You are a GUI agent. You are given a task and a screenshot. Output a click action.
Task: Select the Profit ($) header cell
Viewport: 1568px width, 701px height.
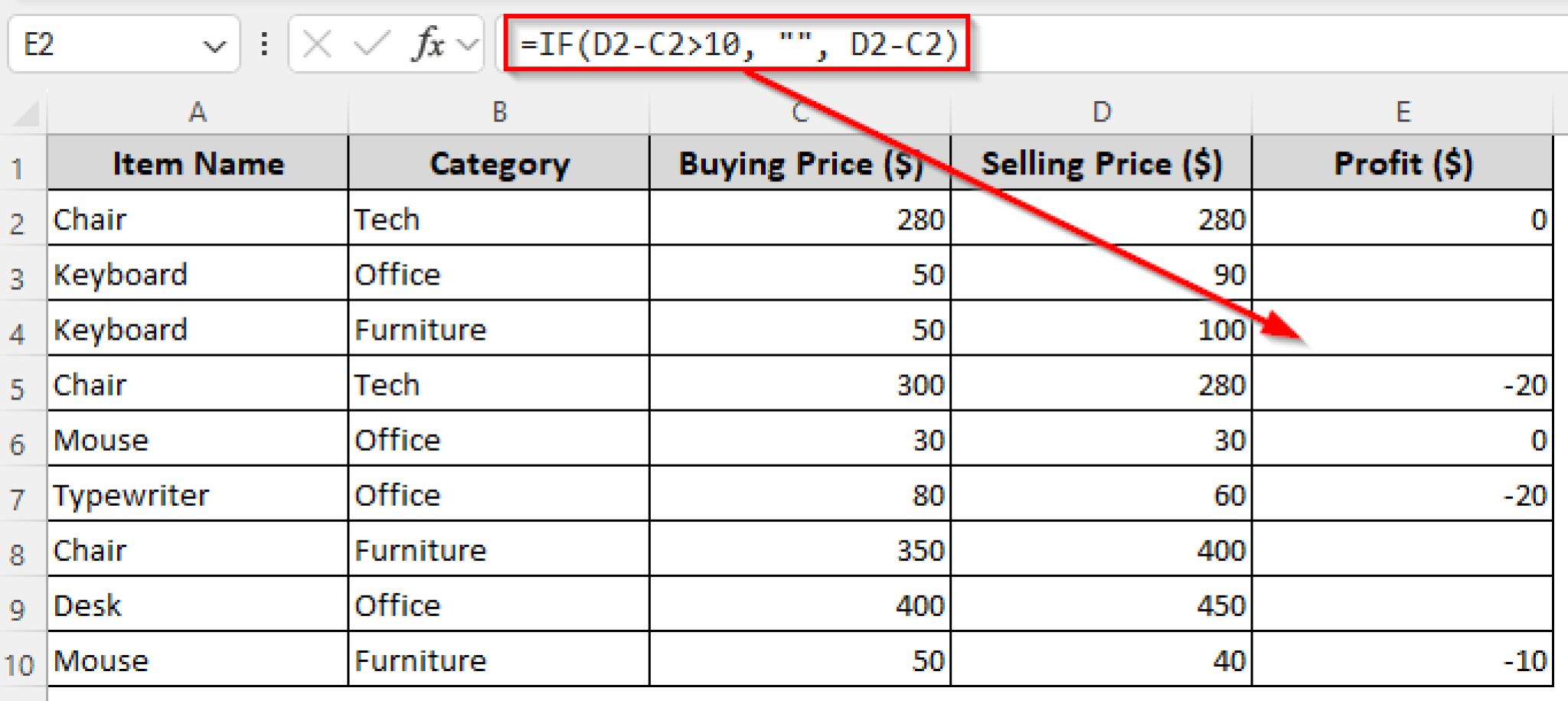(1403, 163)
